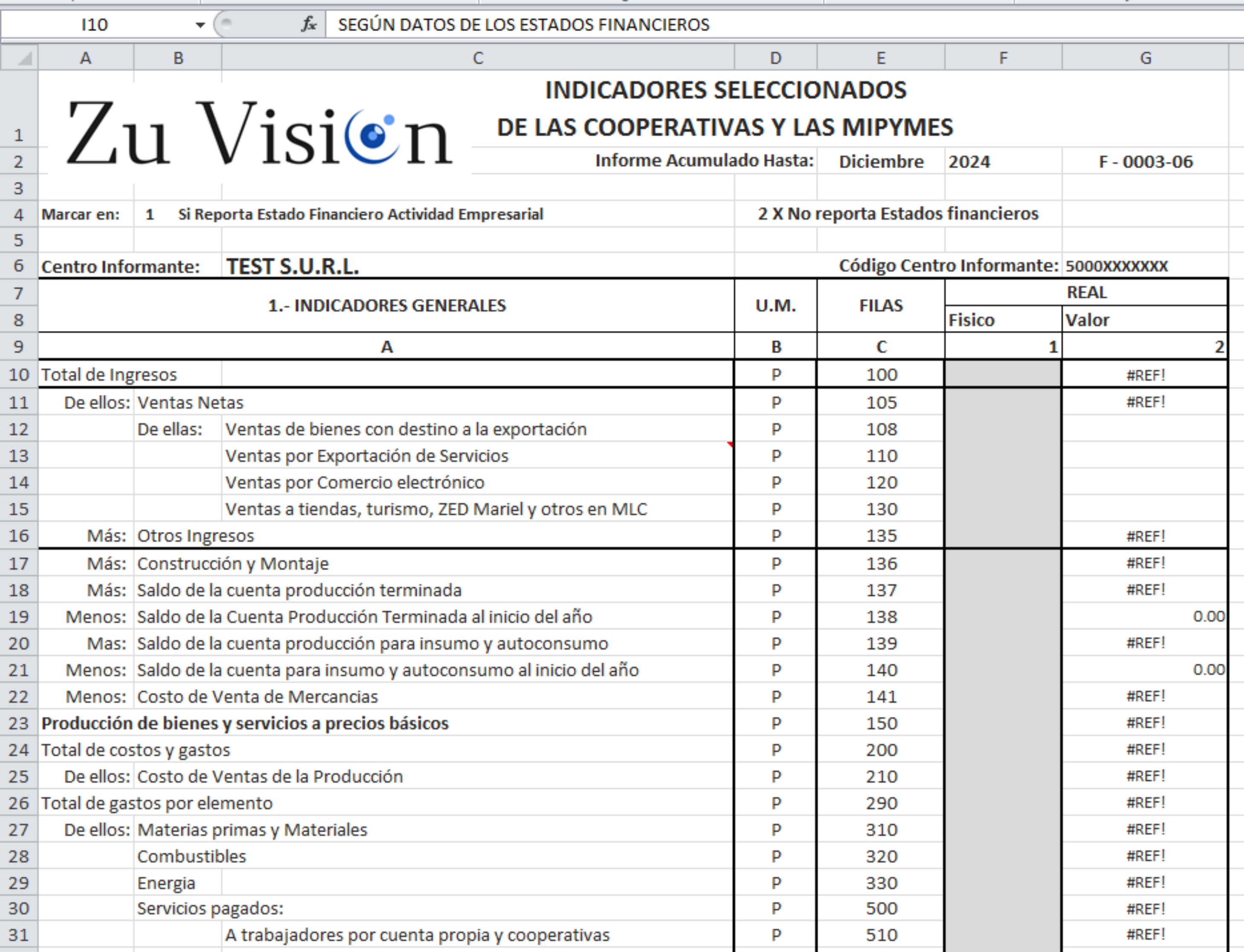Select column E header
Image resolution: width=1244 pixels, height=952 pixels.
click(x=880, y=58)
